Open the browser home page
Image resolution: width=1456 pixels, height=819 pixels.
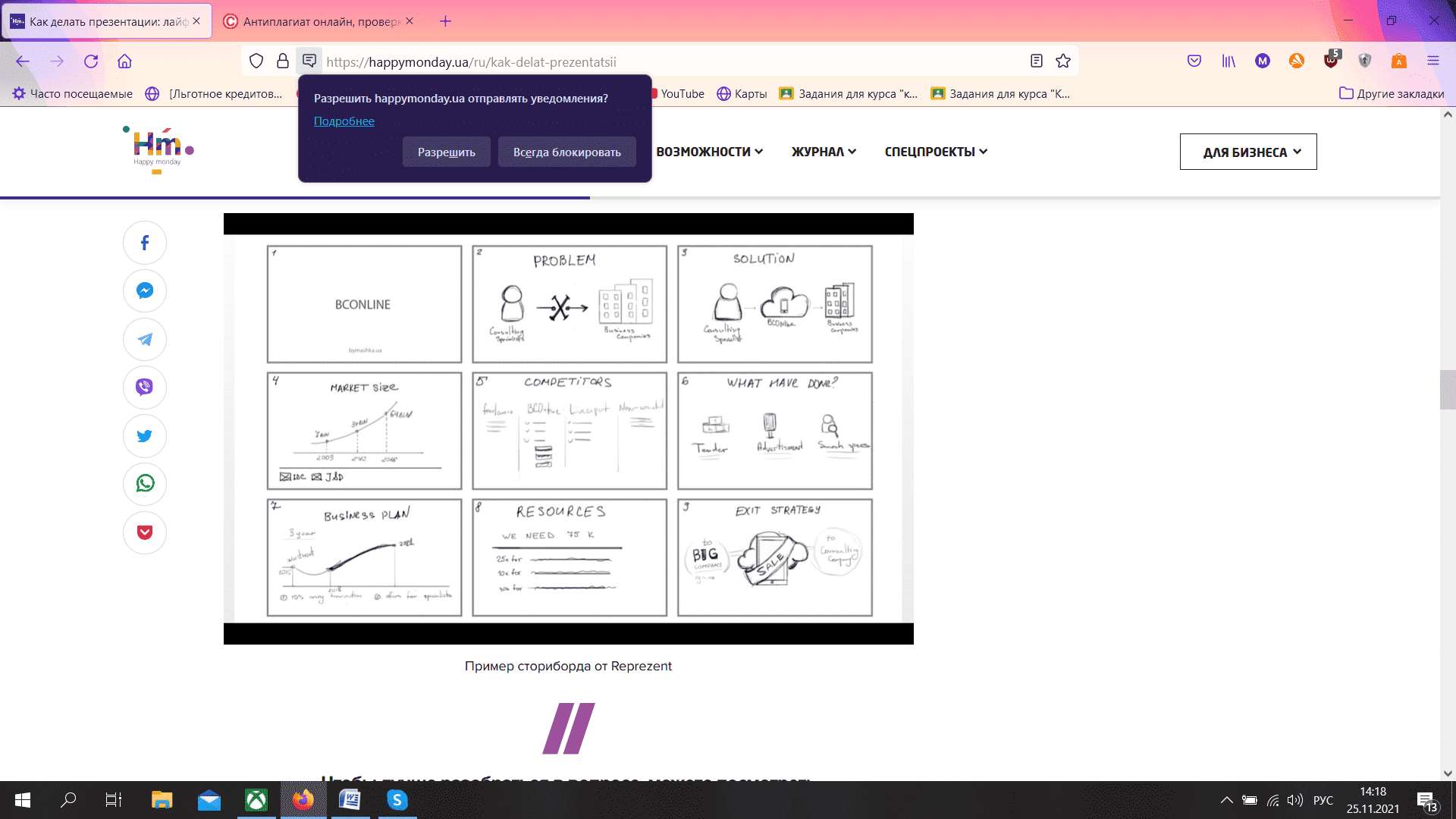click(124, 61)
